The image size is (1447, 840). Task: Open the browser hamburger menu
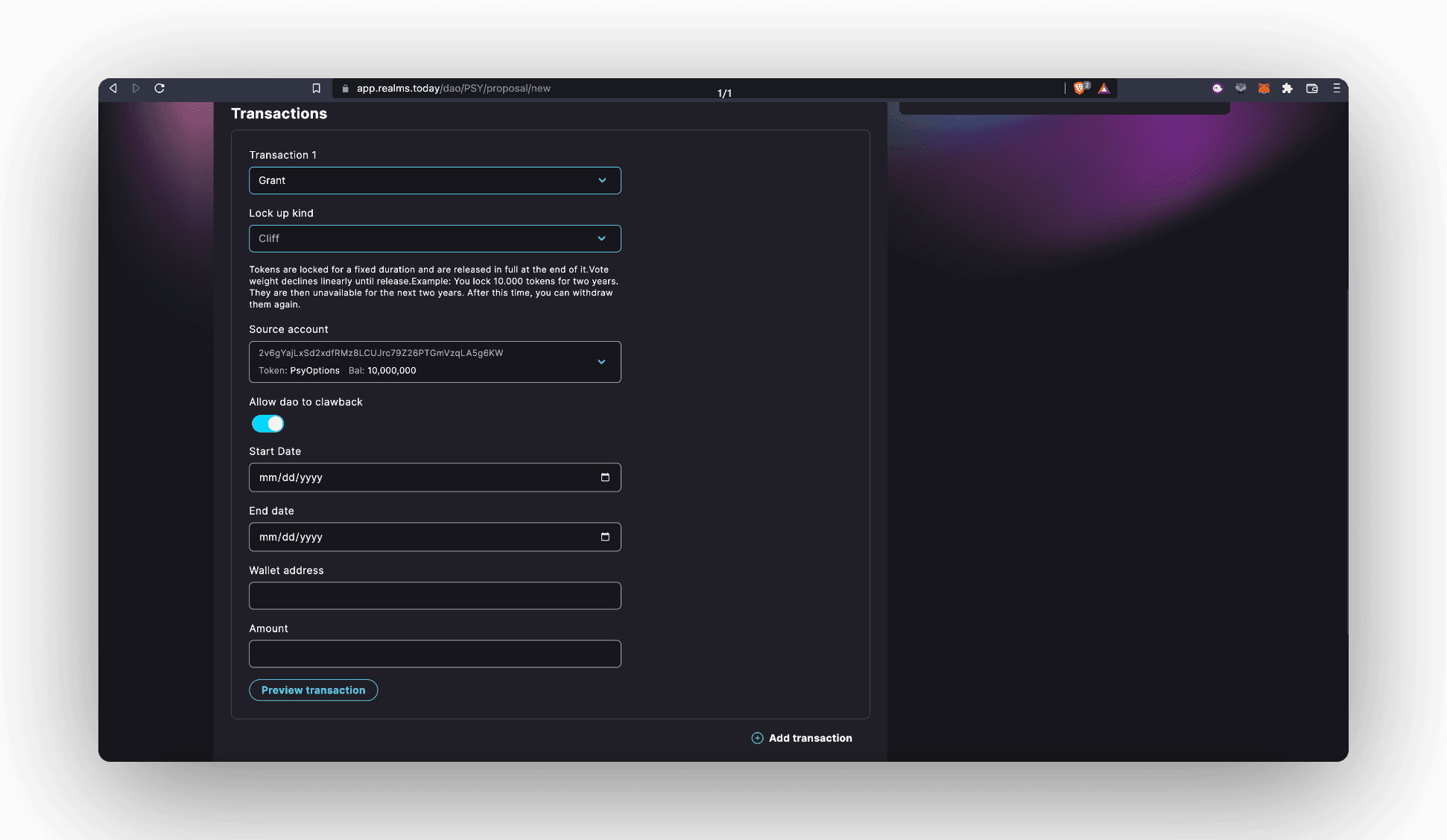[x=1337, y=89]
